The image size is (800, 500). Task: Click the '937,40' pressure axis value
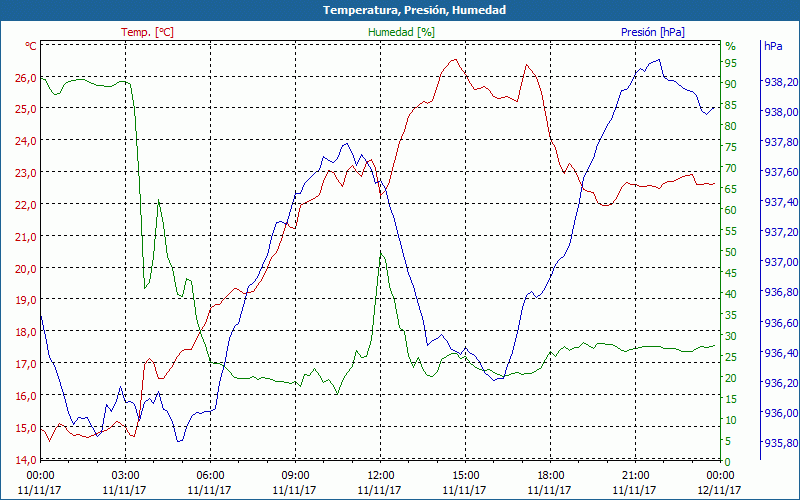pyautogui.click(x=779, y=202)
